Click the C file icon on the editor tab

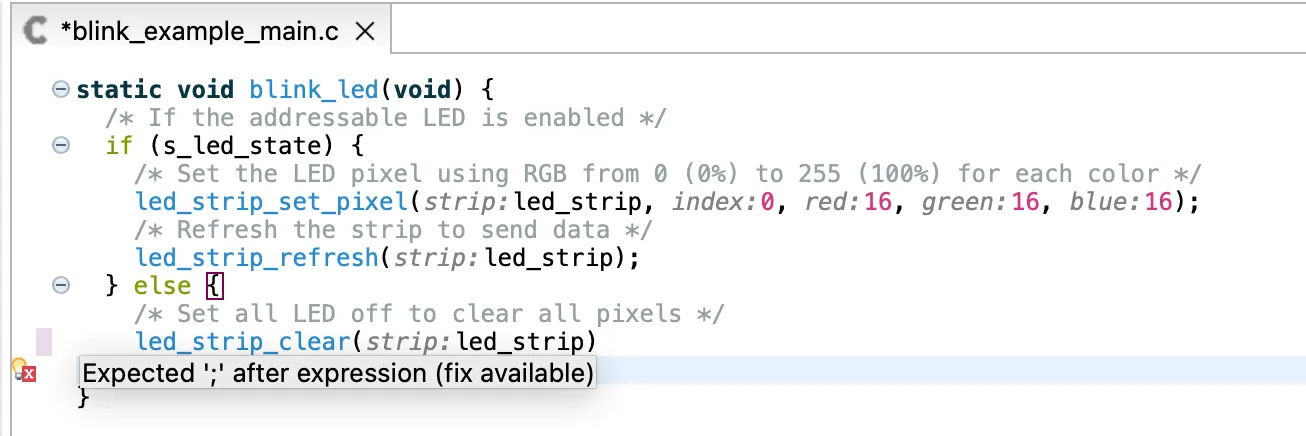pos(37,31)
